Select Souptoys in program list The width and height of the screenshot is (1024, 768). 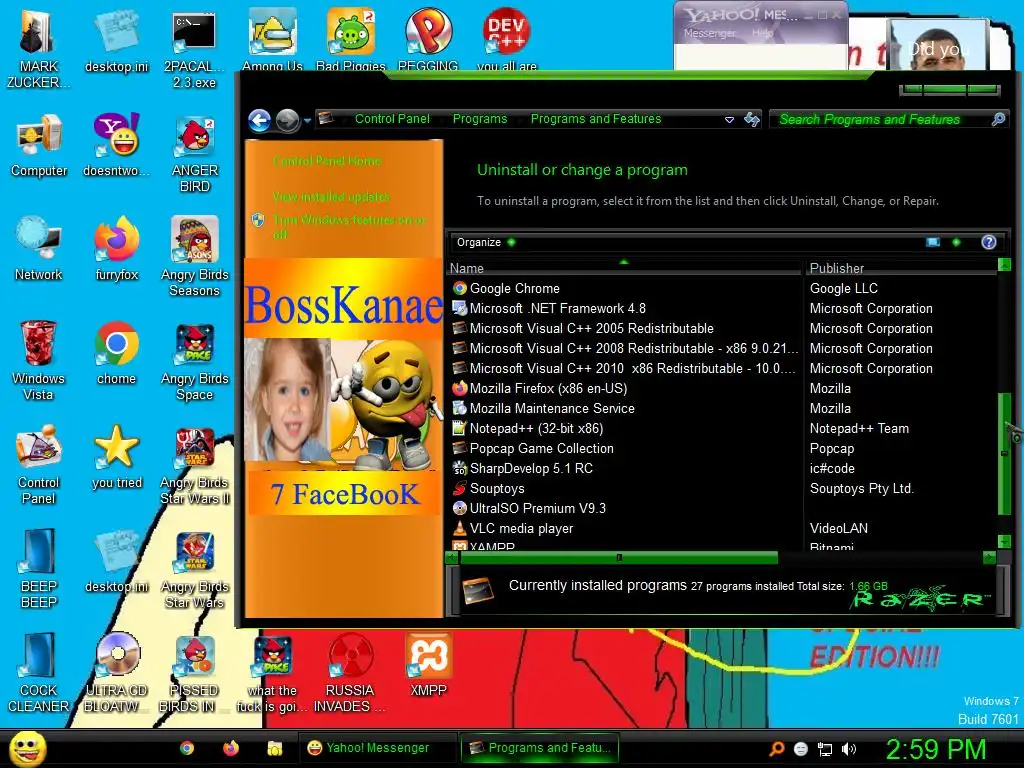tap(497, 488)
